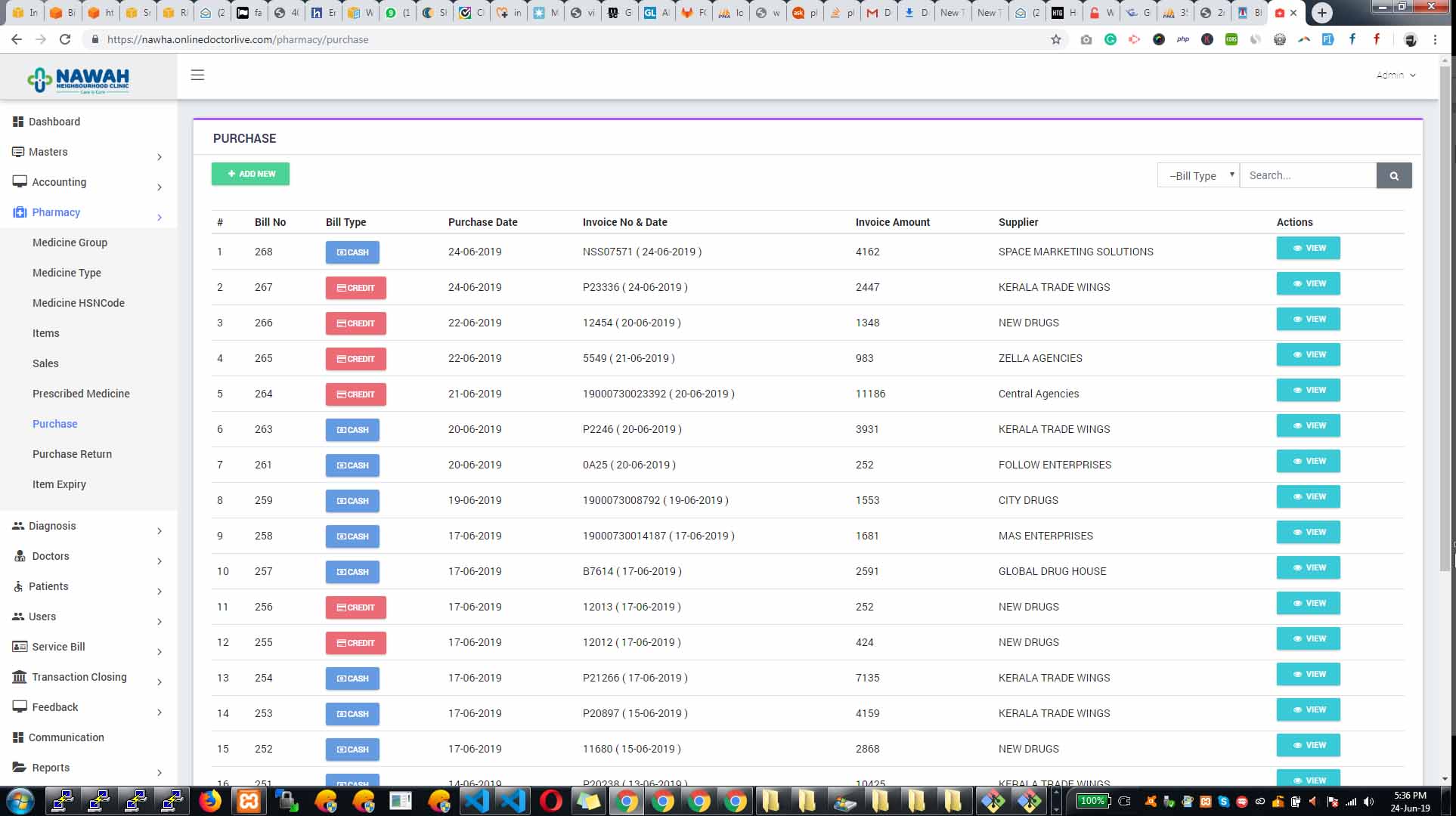The width and height of the screenshot is (1456, 816).
Task: Click the Pharmacy first-aid icon
Action: [x=20, y=212]
